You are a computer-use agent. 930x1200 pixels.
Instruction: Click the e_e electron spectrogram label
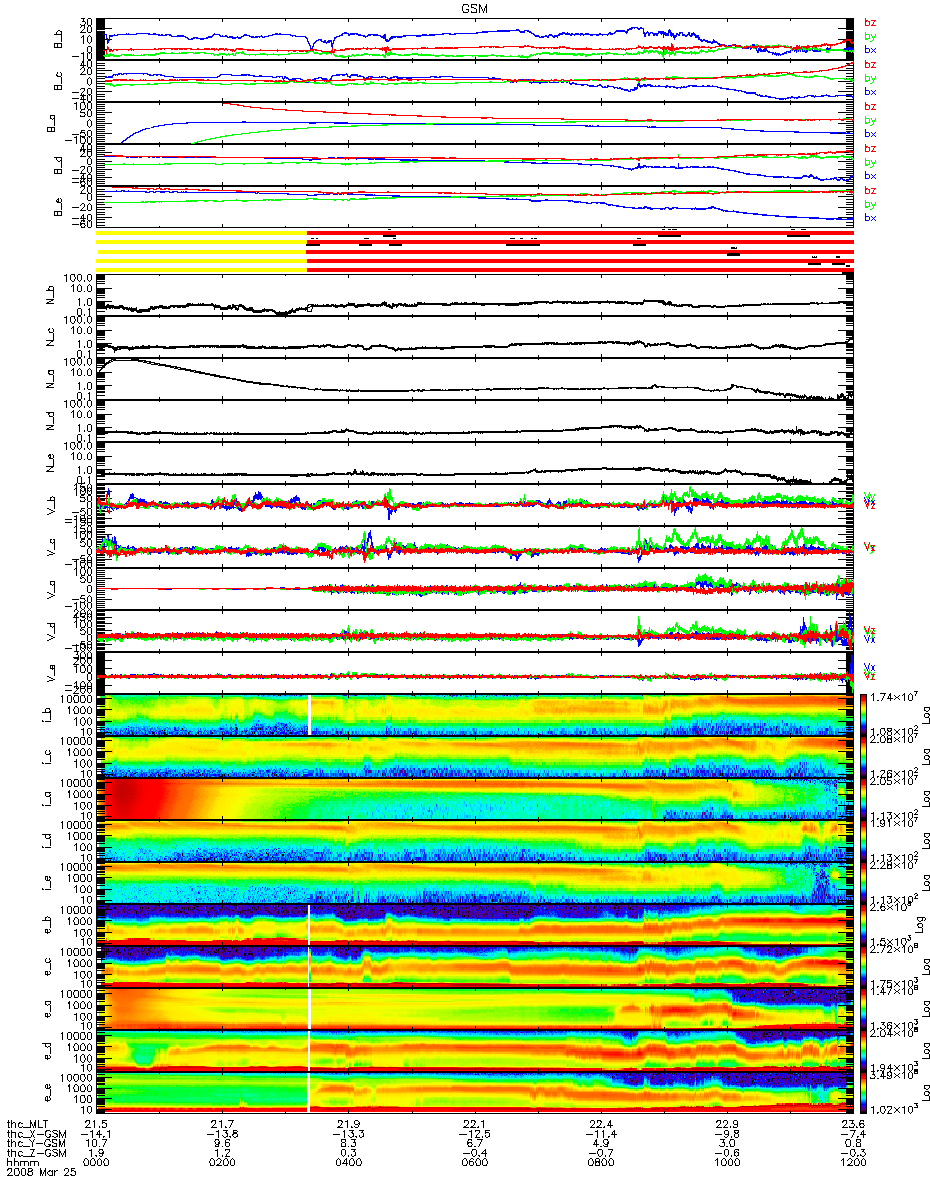pos(49,1092)
